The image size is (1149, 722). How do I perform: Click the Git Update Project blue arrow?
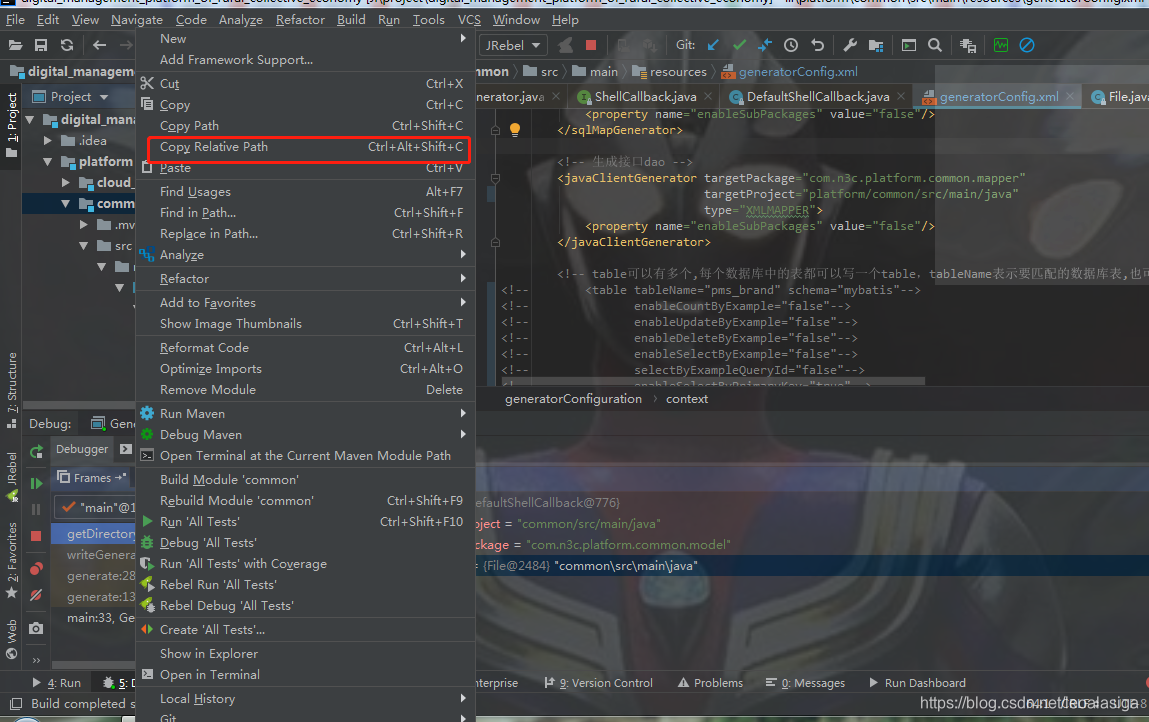click(x=713, y=45)
